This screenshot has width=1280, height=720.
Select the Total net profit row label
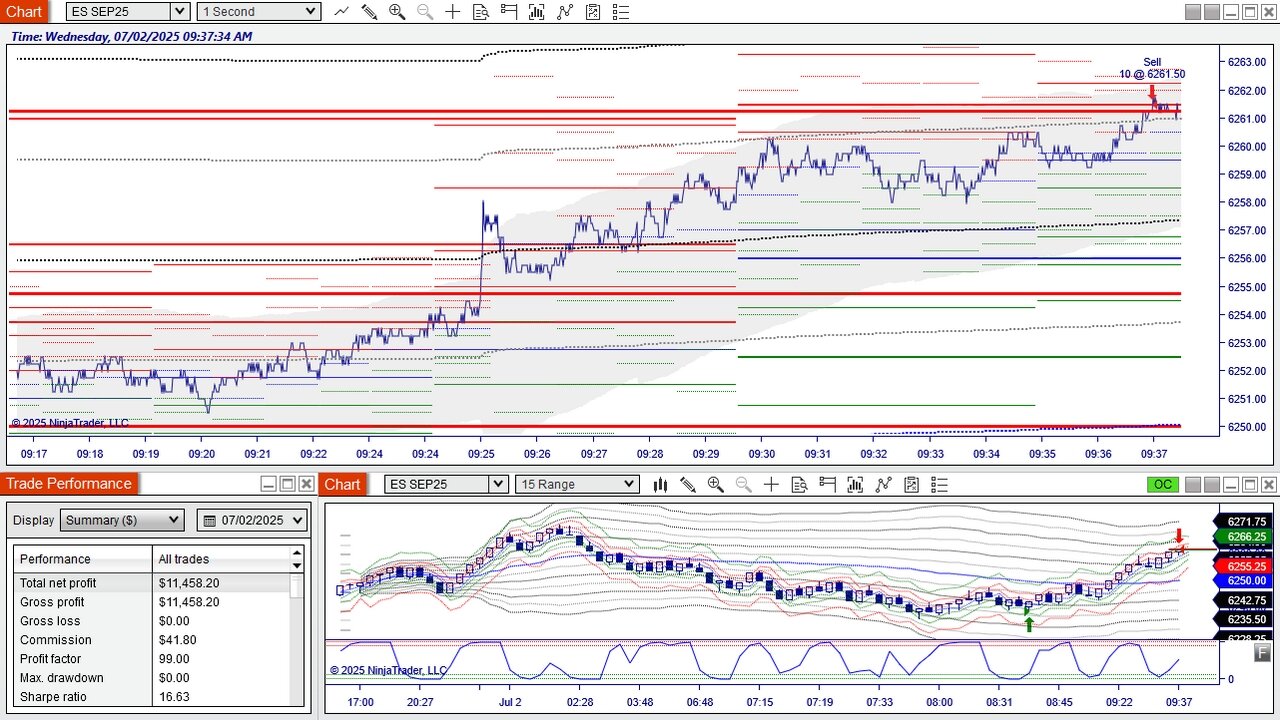tap(58, 583)
